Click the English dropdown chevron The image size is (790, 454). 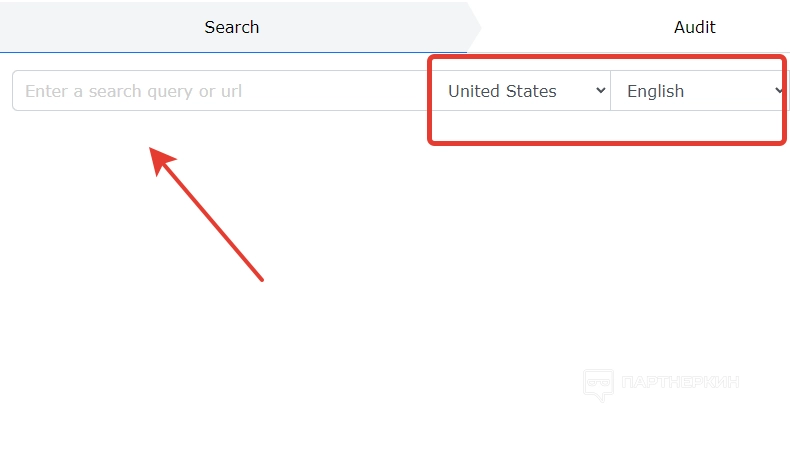(x=780, y=91)
